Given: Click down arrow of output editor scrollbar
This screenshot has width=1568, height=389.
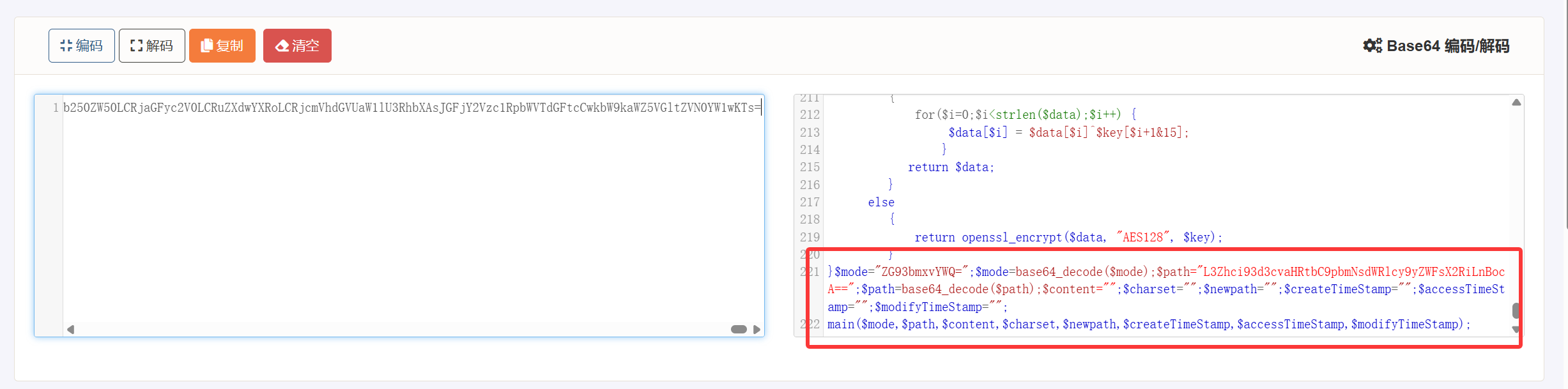Looking at the screenshot, I should [x=1516, y=330].
